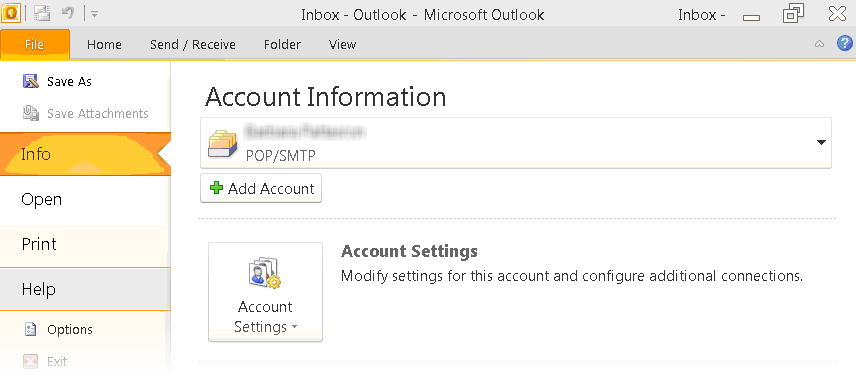Select the Info section
The width and height of the screenshot is (856, 376).
coord(85,154)
